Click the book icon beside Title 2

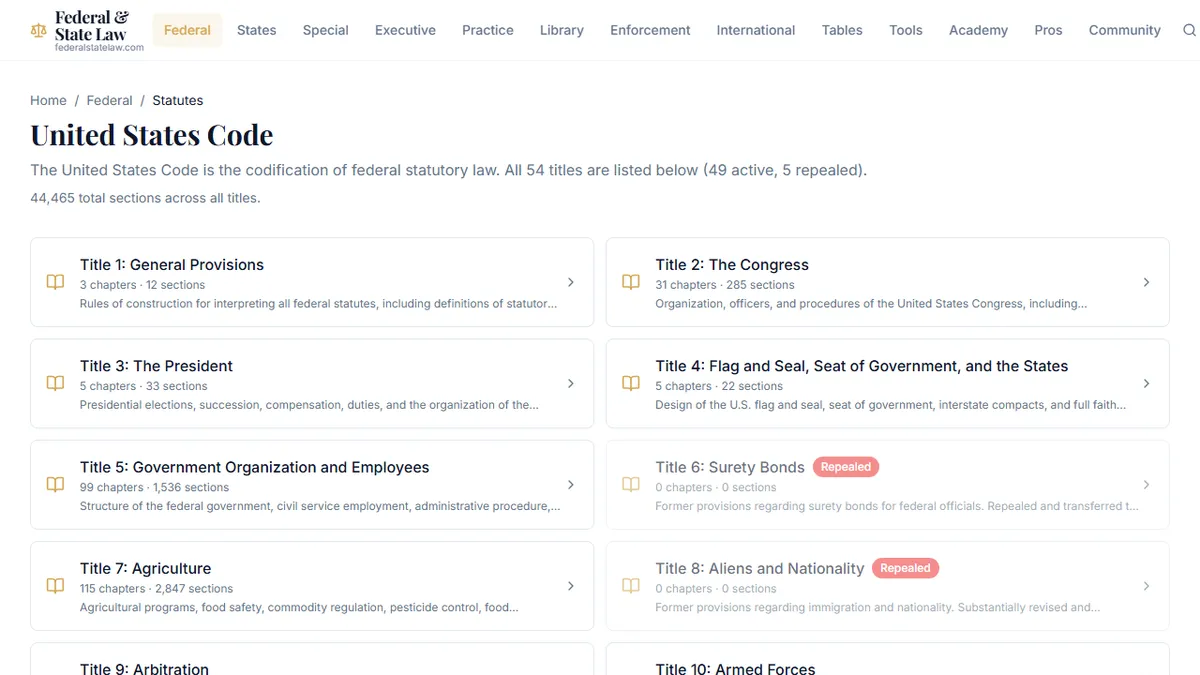631,282
